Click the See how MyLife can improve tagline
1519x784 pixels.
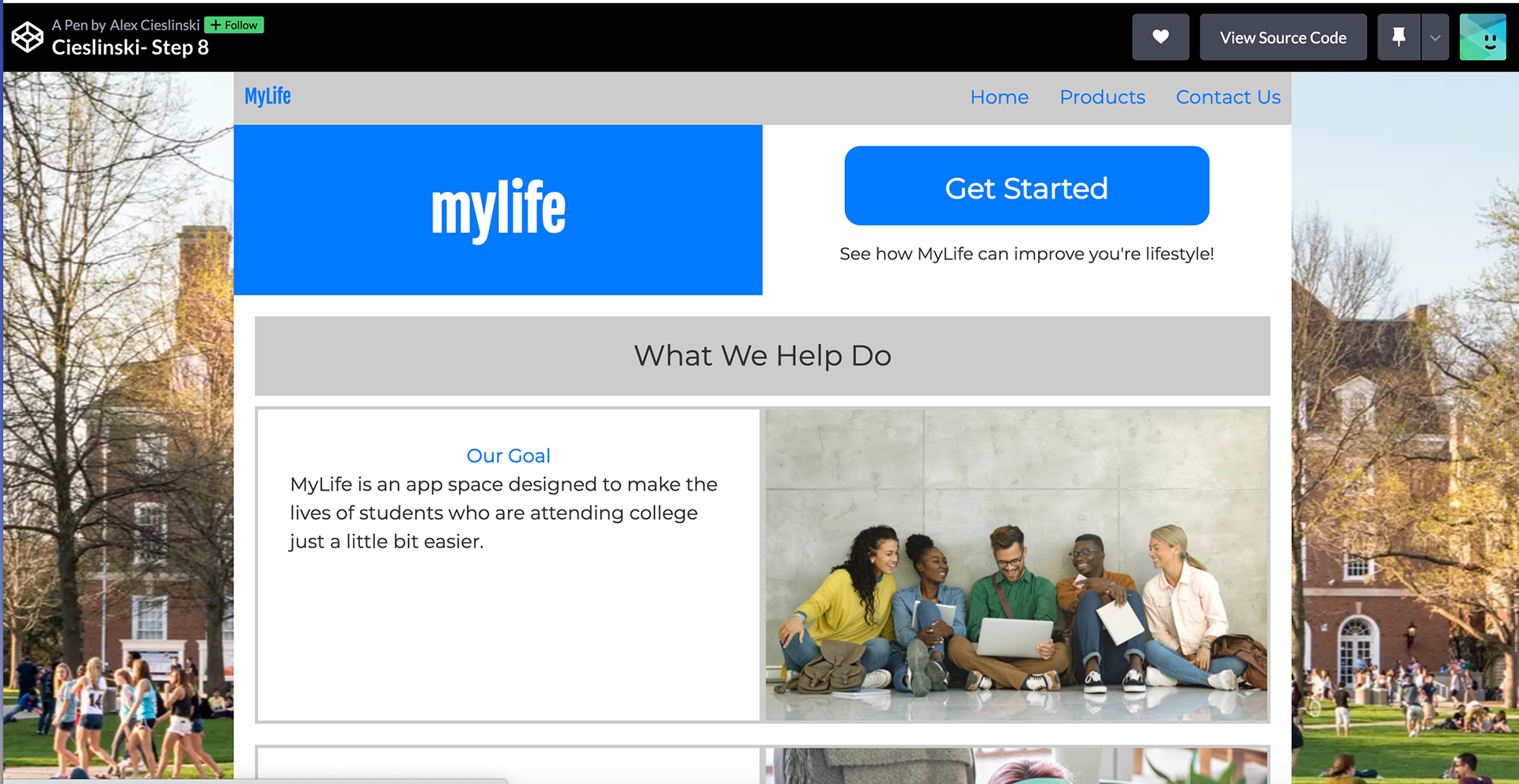click(1026, 254)
